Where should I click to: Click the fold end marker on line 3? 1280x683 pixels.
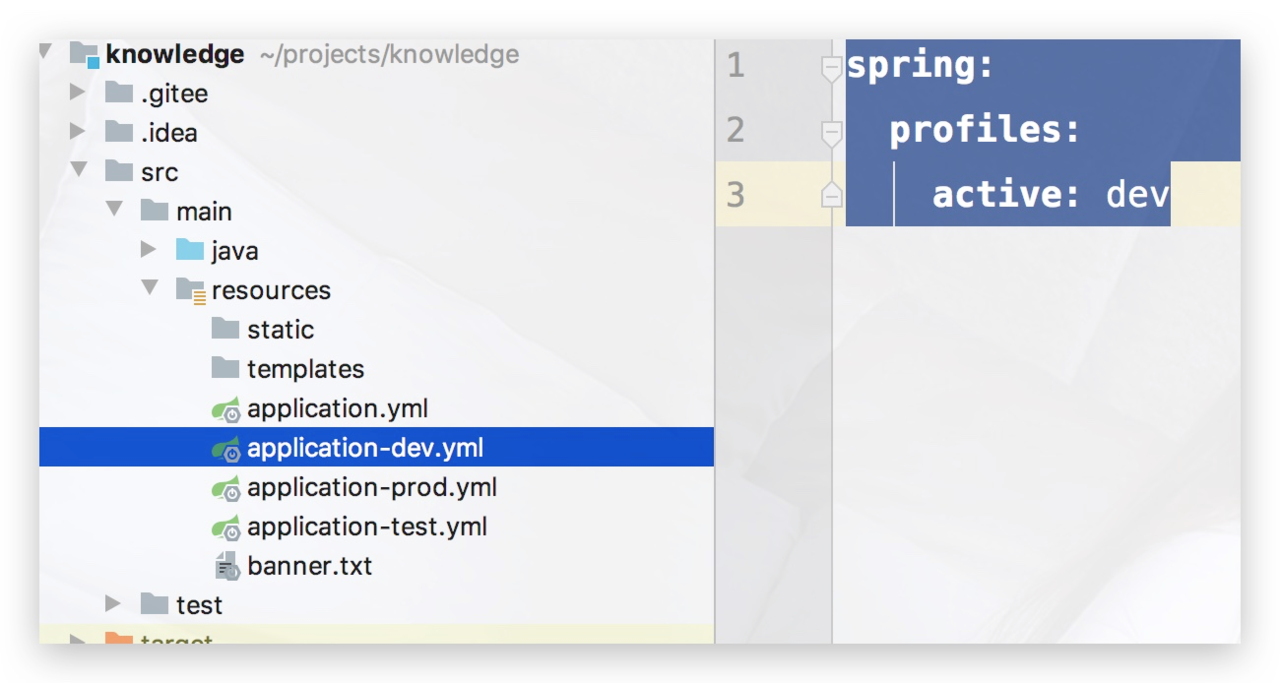pos(831,195)
